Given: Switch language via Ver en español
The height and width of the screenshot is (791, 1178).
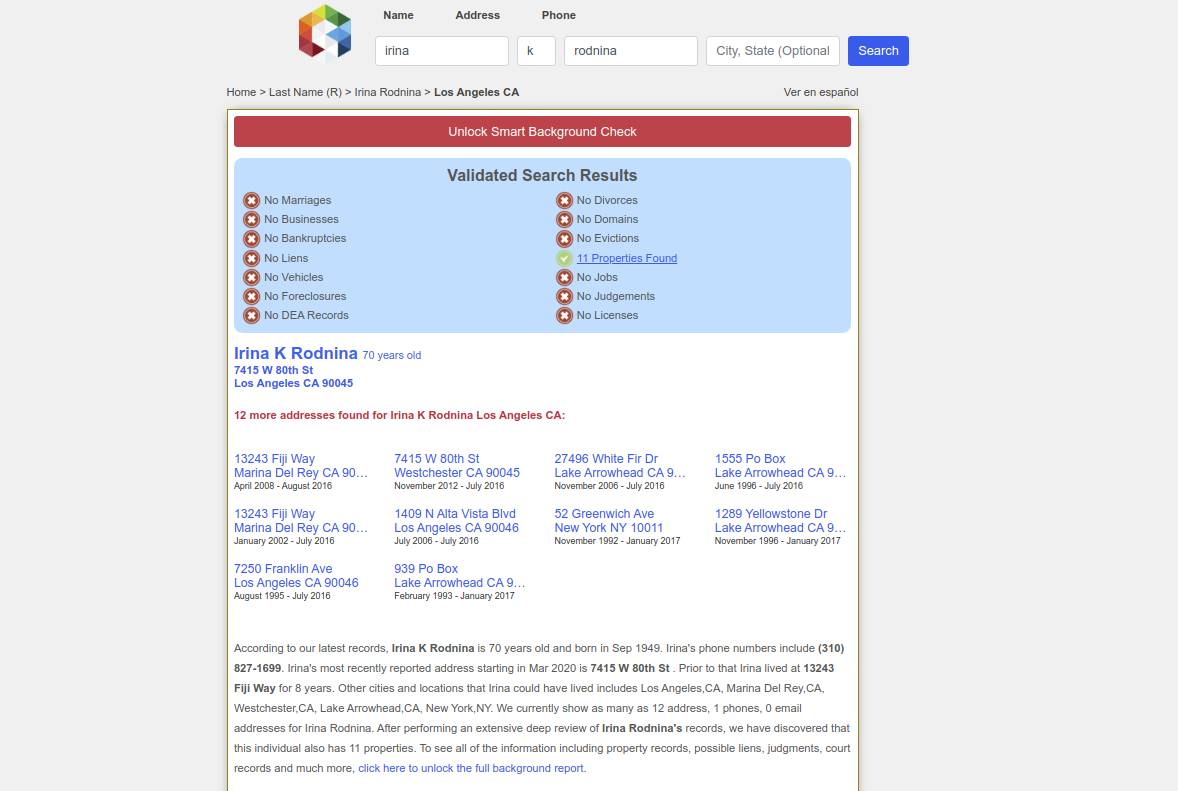Looking at the screenshot, I should coord(820,92).
